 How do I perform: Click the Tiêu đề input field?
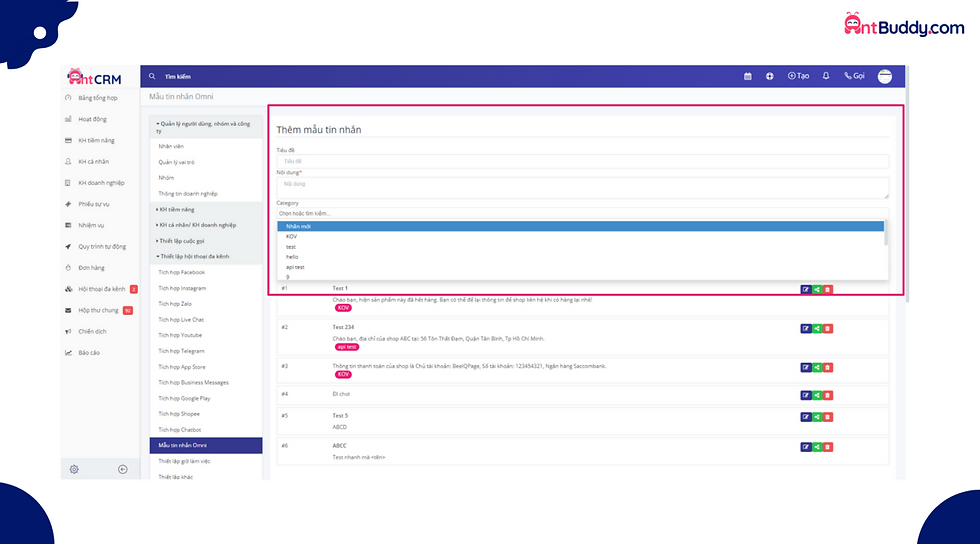click(x=582, y=161)
